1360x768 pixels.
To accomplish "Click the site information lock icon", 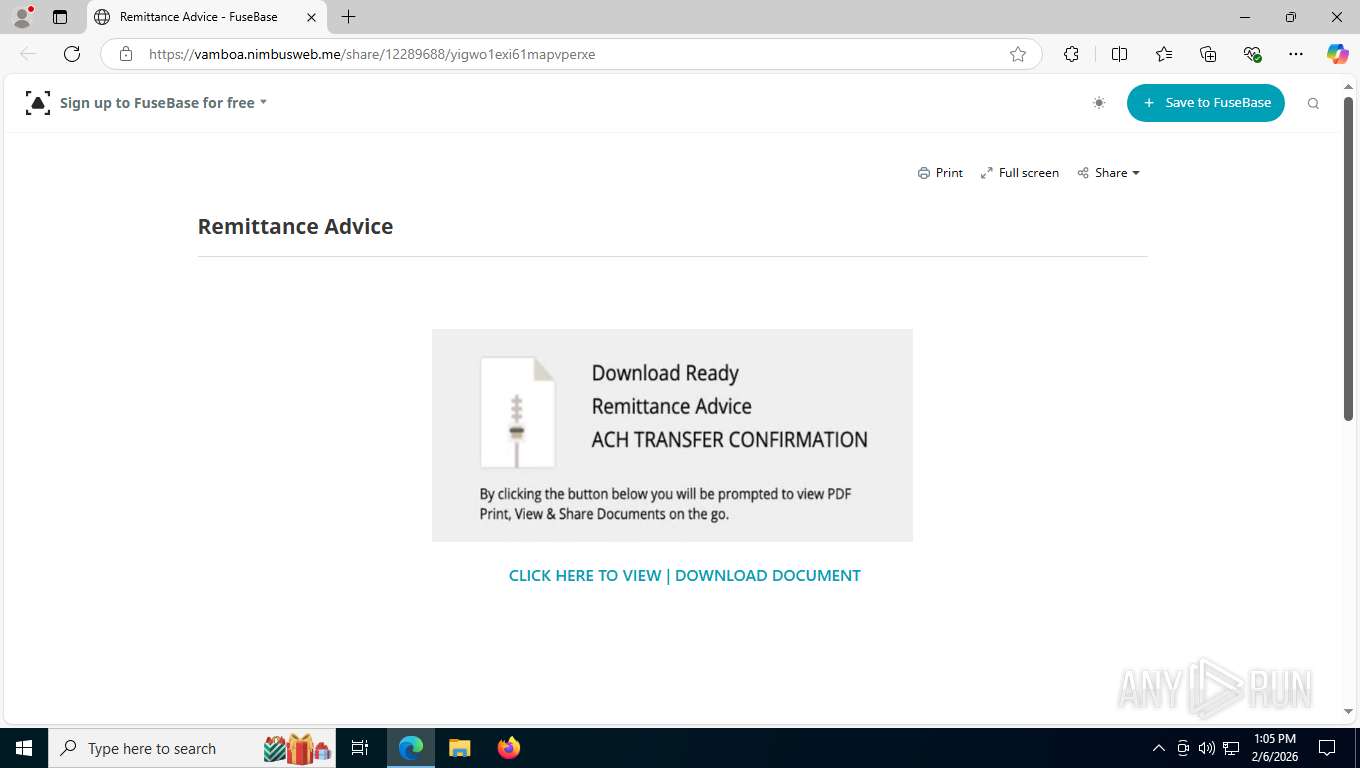I will (x=126, y=54).
